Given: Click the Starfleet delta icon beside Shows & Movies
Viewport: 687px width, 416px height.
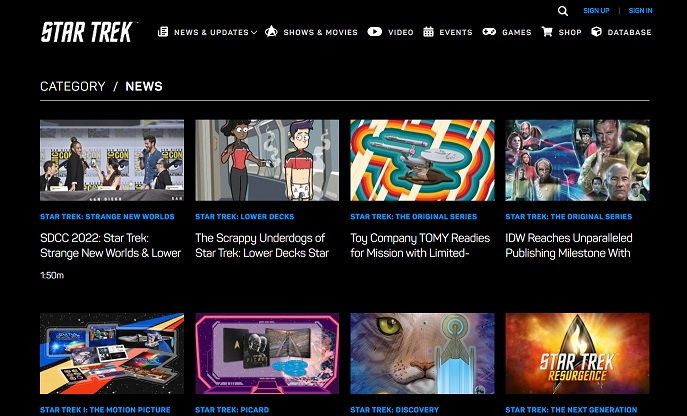Looking at the screenshot, I should pyautogui.click(x=271, y=32).
